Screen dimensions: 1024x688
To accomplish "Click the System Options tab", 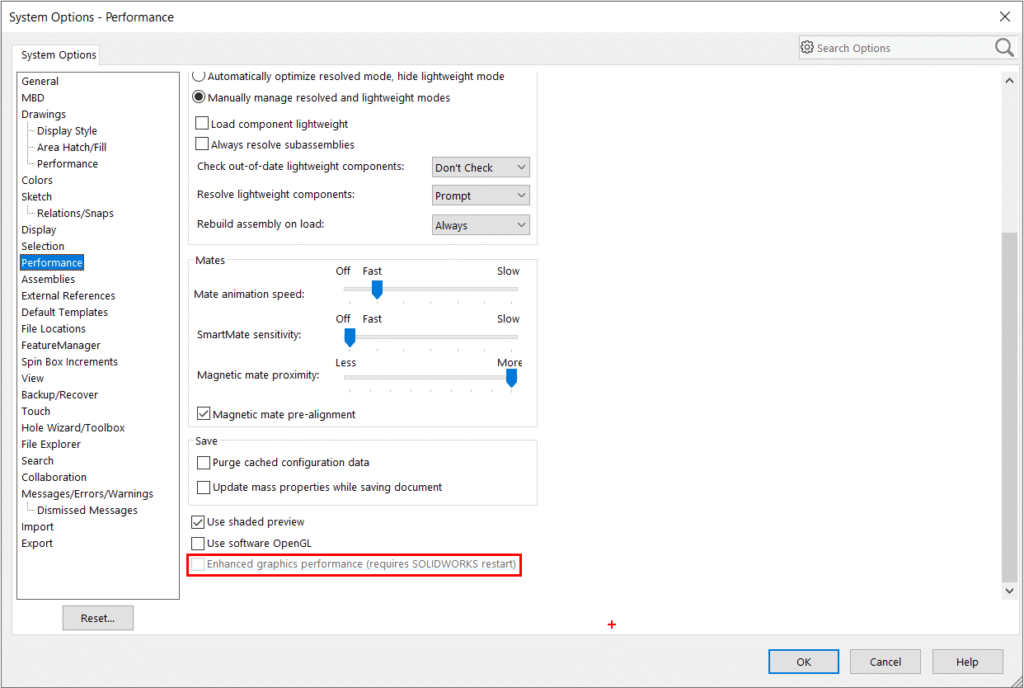I will pos(58,55).
